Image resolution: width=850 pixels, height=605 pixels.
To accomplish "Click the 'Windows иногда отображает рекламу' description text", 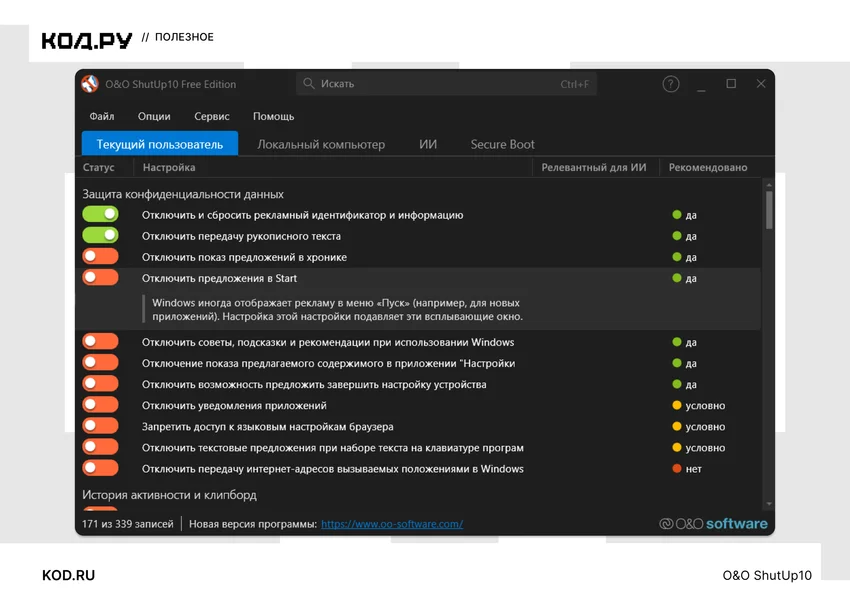I will 337,310.
